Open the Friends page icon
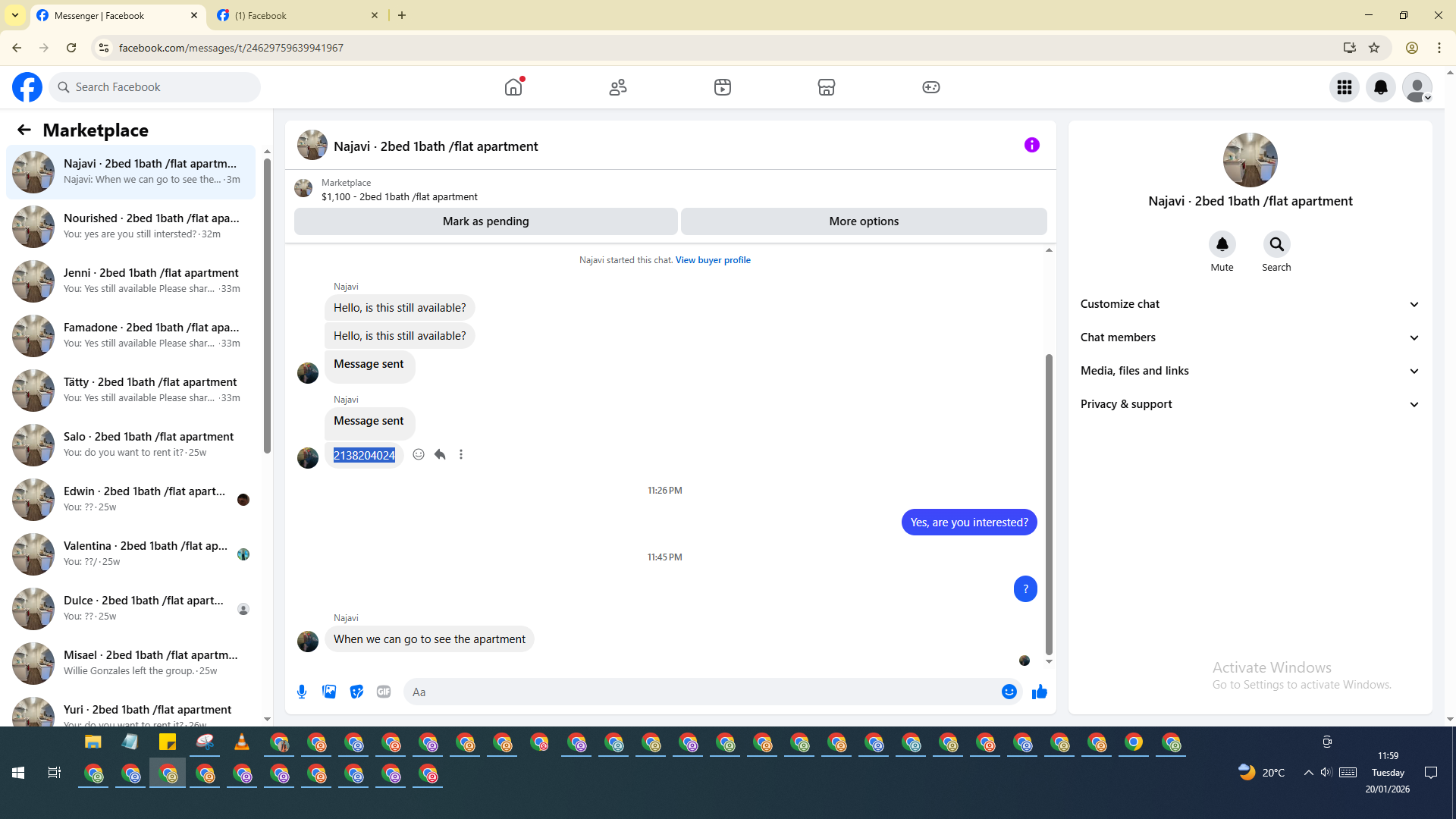The height and width of the screenshot is (819, 1456). pyautogui.click(x=618, y=87)
